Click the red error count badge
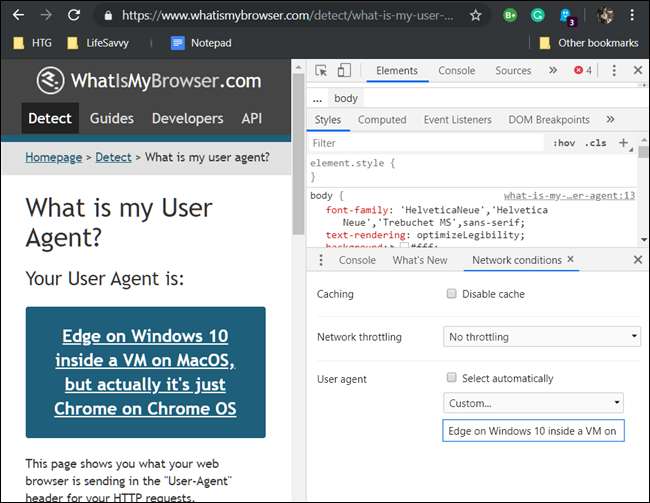 pos(583,71)
